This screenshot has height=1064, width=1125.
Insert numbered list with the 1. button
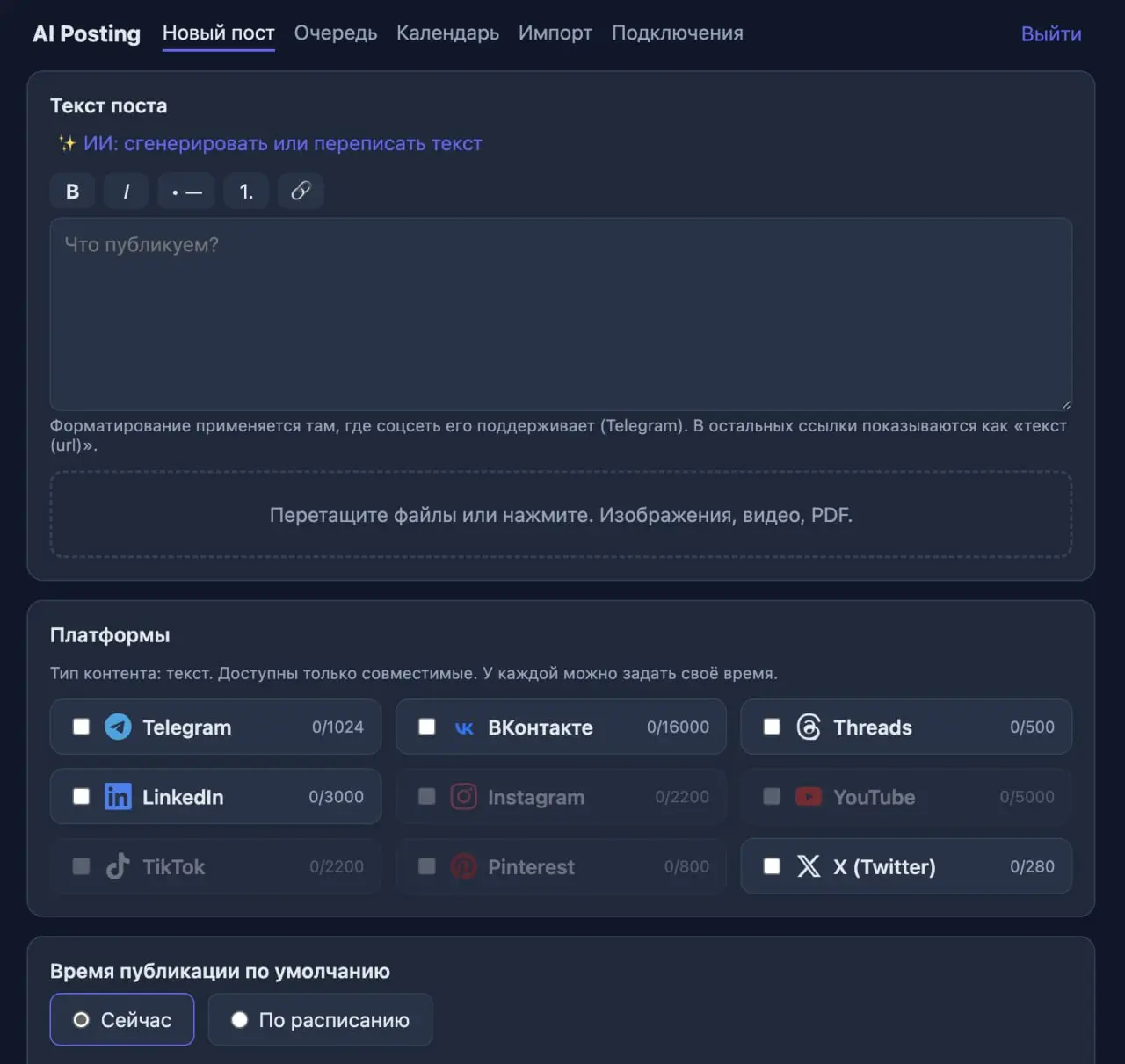(246, 192)
